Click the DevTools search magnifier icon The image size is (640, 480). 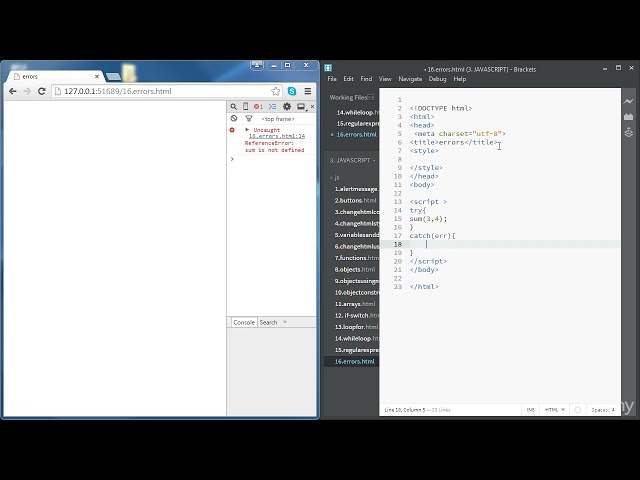(233, 107)
